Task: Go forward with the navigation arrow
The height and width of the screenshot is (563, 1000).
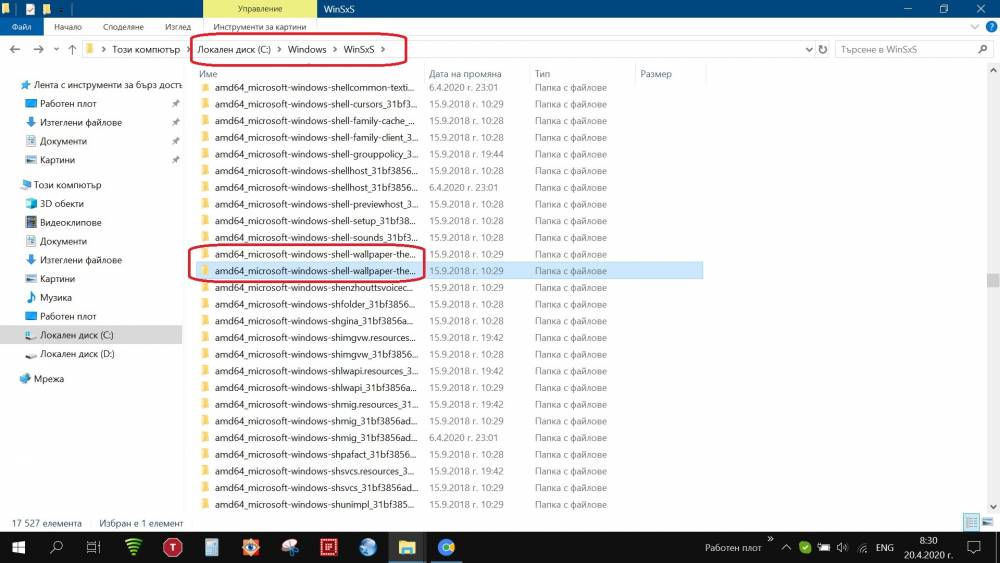Action: pos(38,49)
